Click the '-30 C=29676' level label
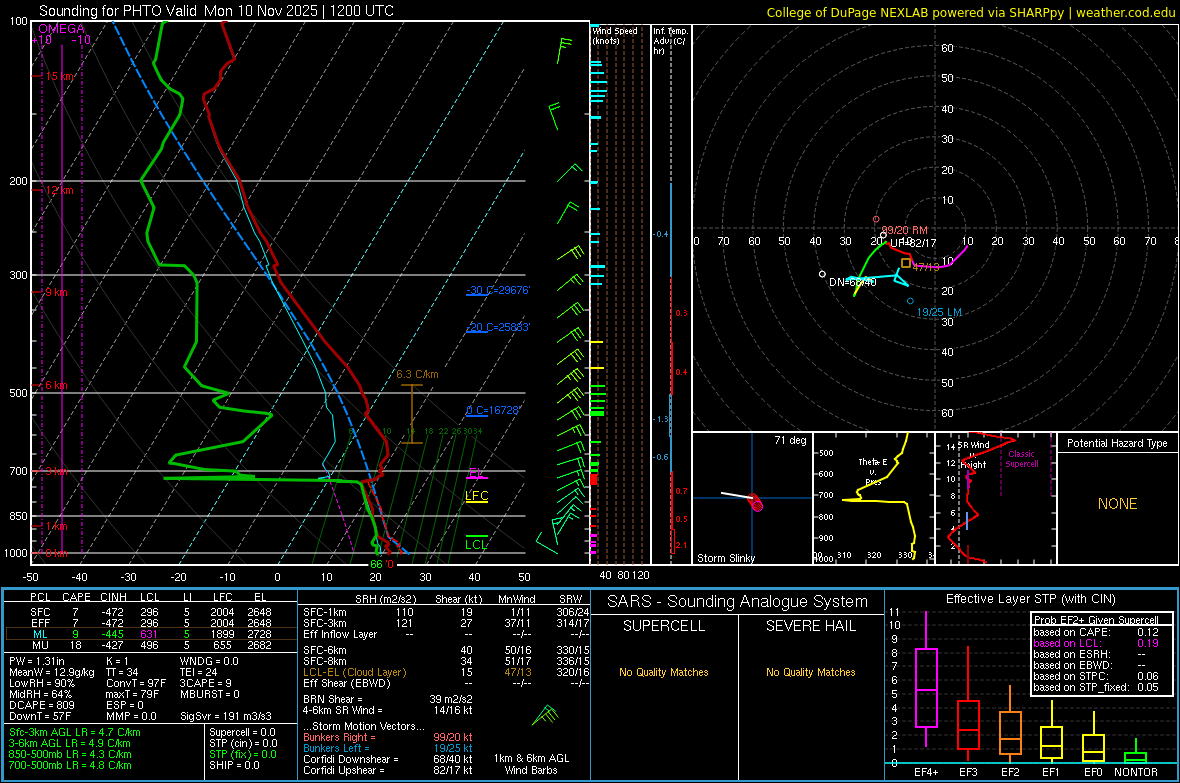This screenshot has height=783, width=1180. (498, 290)
